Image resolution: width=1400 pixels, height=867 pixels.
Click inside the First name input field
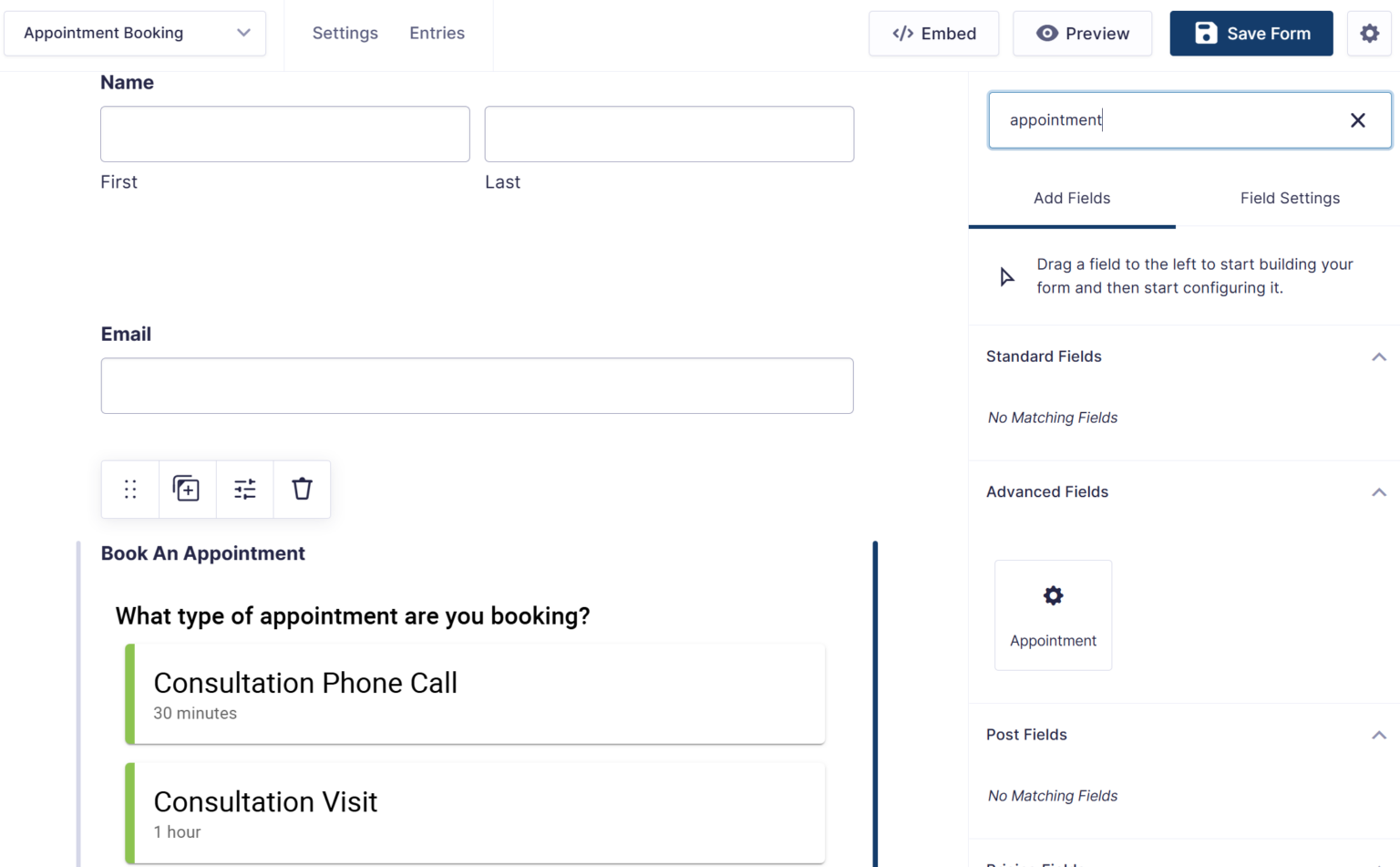tap(284, 134)
